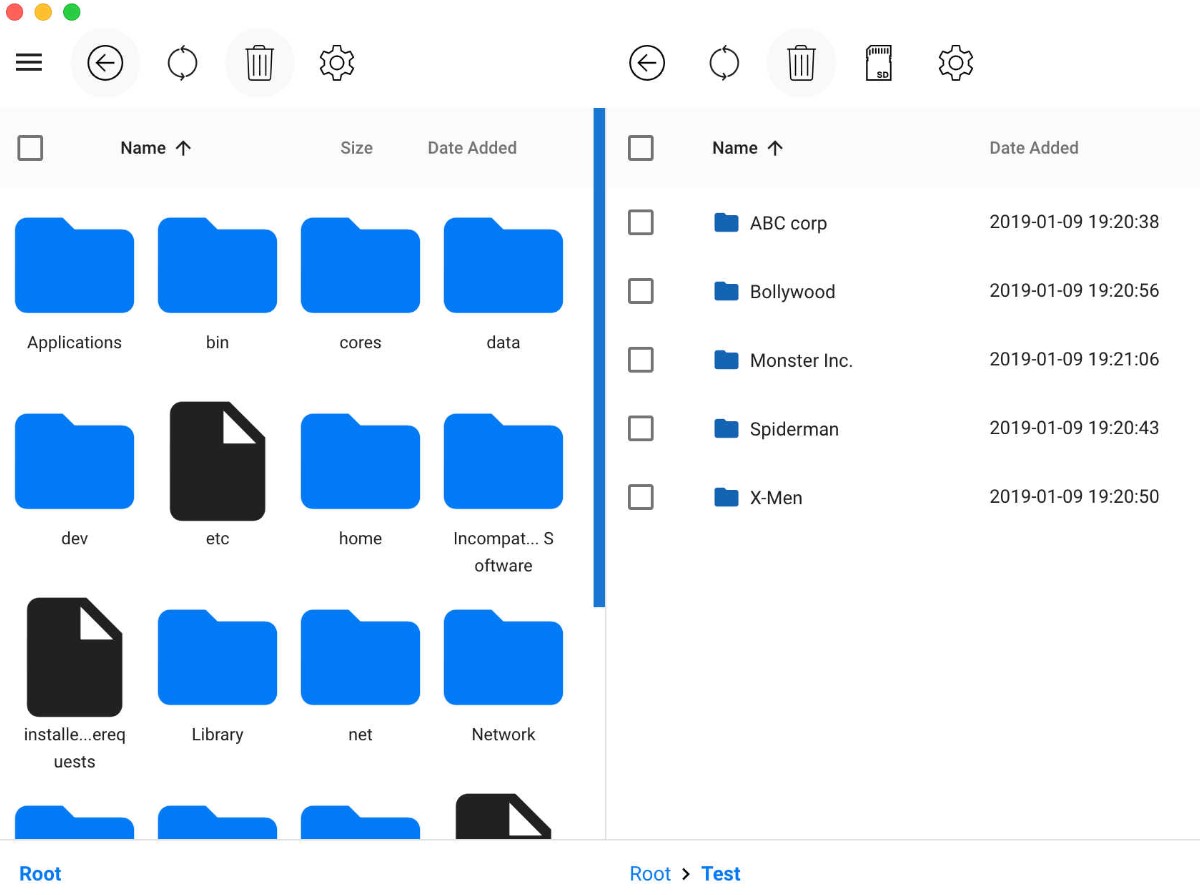The height and width of the screenshot is (895, 1200).
Task: Navigate back in the right pane
Action: (x=647, y=62)
